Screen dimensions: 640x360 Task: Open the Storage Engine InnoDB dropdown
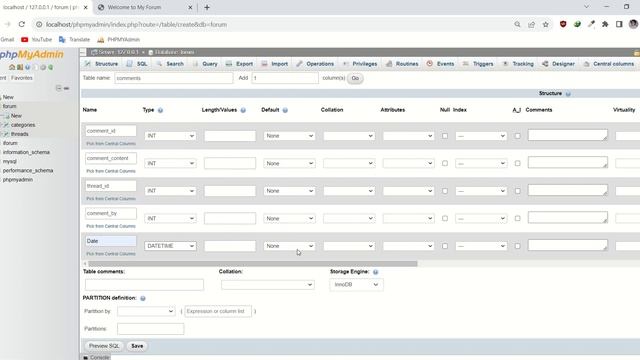coord(356,284)
